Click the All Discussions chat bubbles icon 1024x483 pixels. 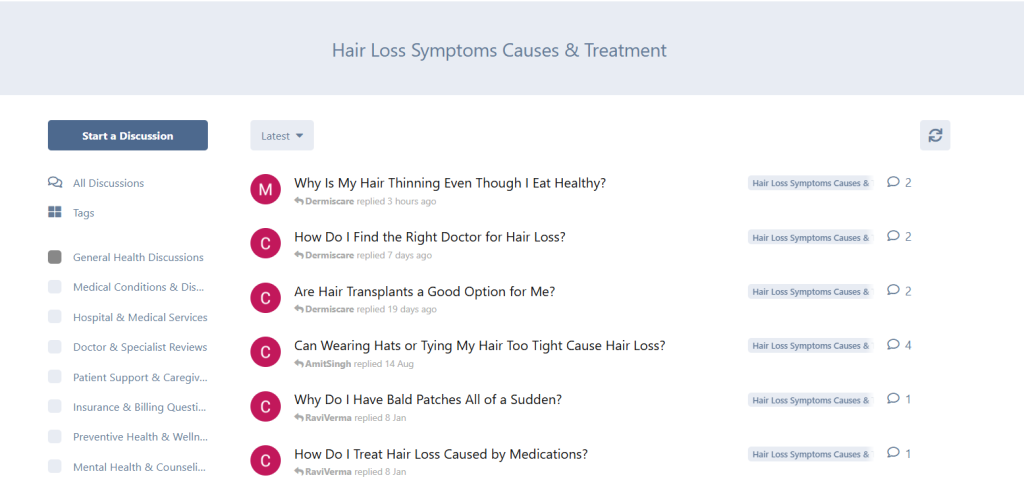coord(55,183)
